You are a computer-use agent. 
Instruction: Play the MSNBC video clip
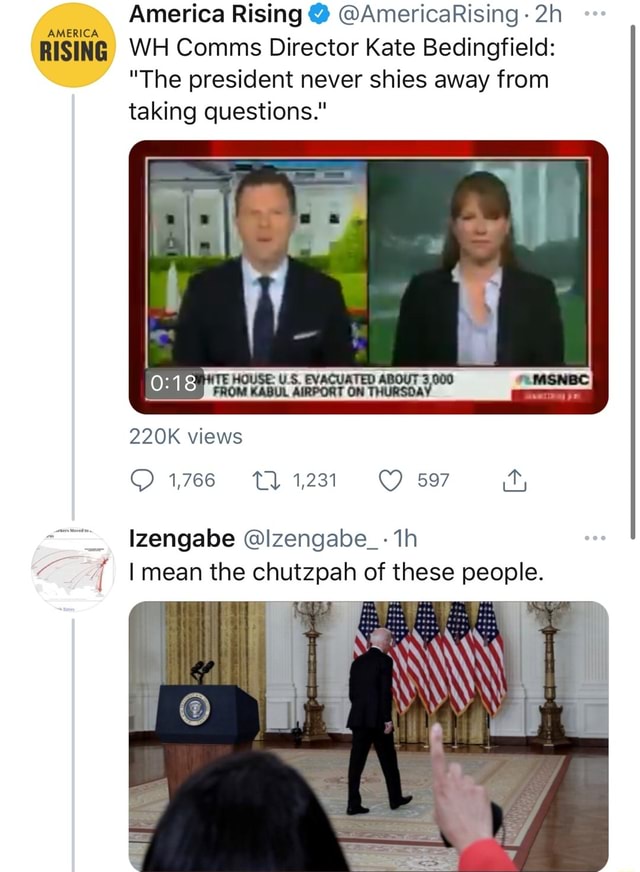click(x=368, y=275)
